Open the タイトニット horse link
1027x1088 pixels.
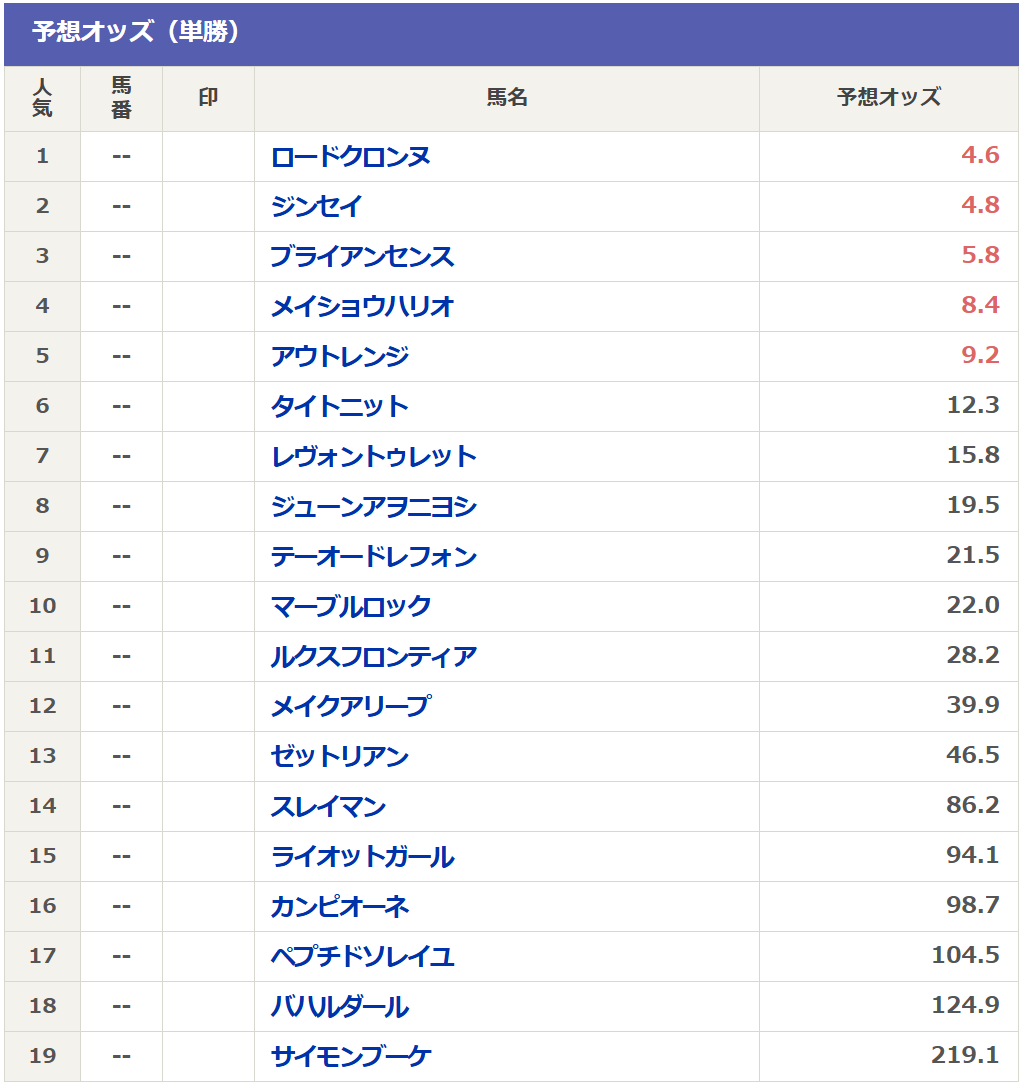tap(339, 407)
